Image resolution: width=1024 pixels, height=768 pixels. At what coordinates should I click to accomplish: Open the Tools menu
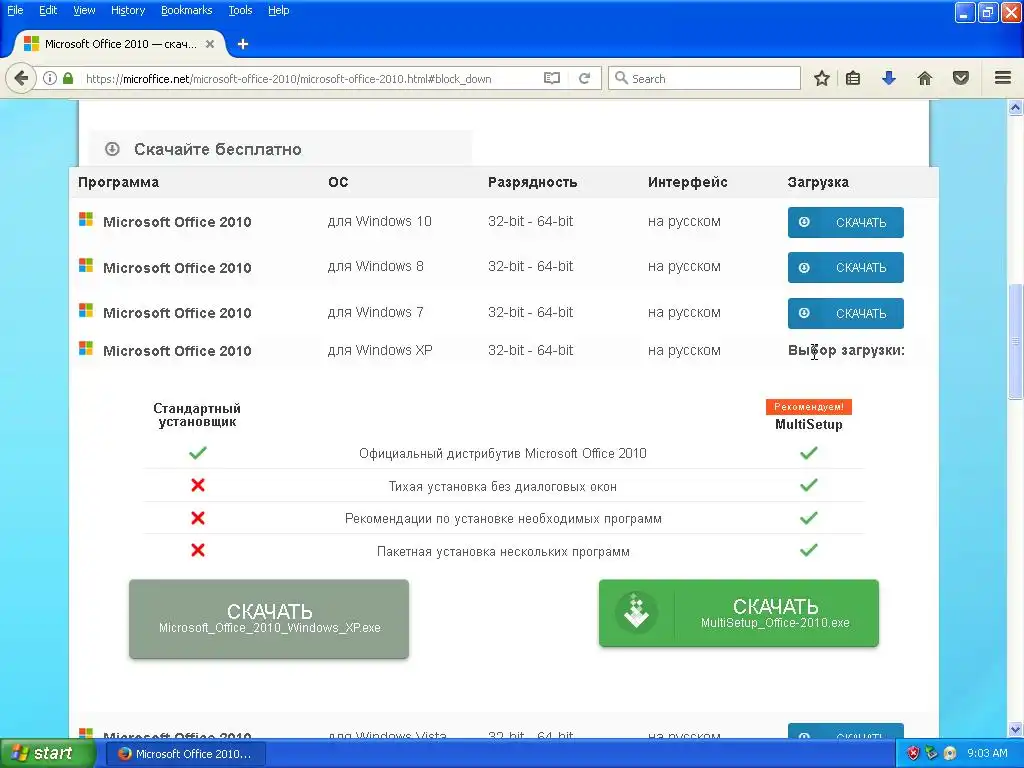(x=240, y=10)
